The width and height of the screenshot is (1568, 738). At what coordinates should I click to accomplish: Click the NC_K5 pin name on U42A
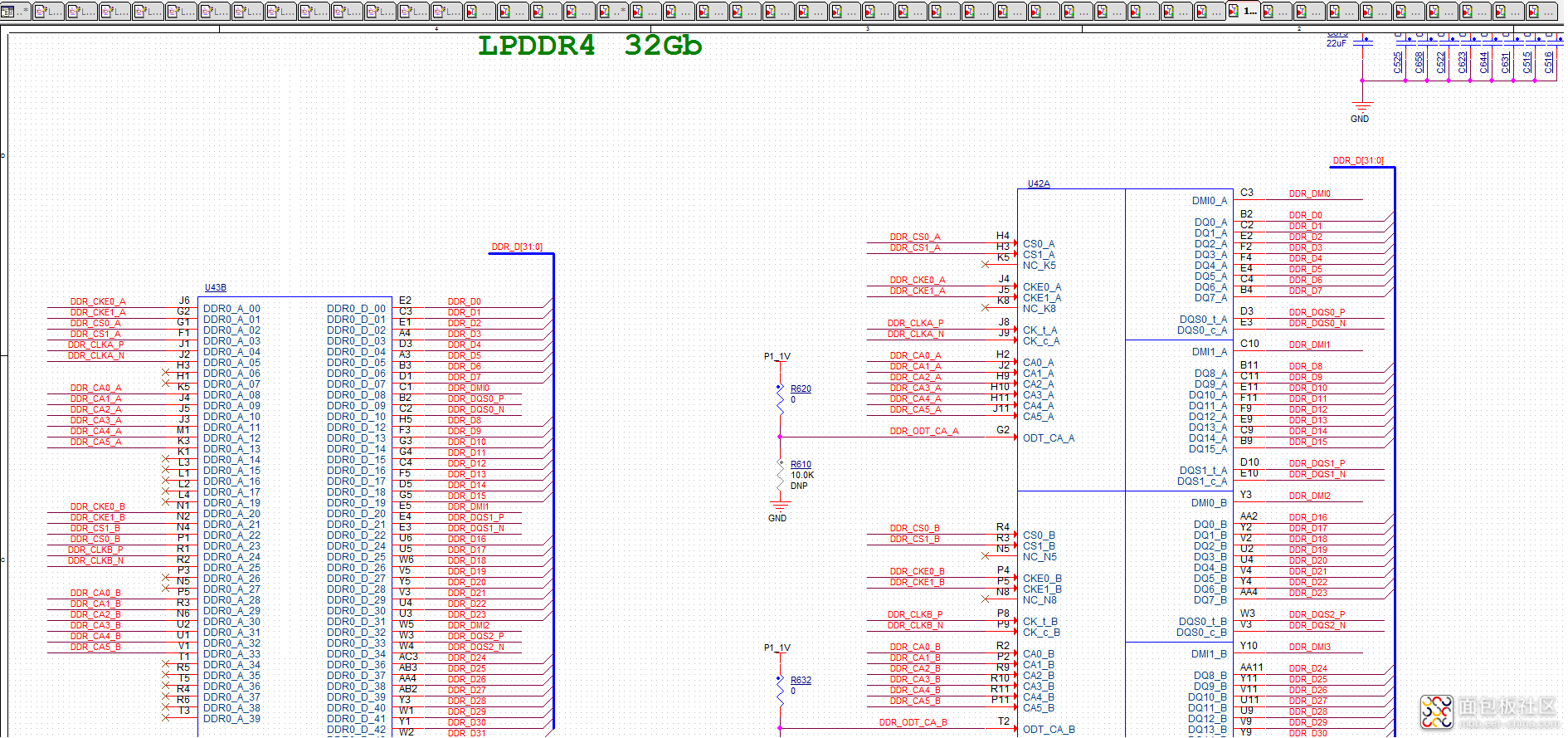point(1040,266)
